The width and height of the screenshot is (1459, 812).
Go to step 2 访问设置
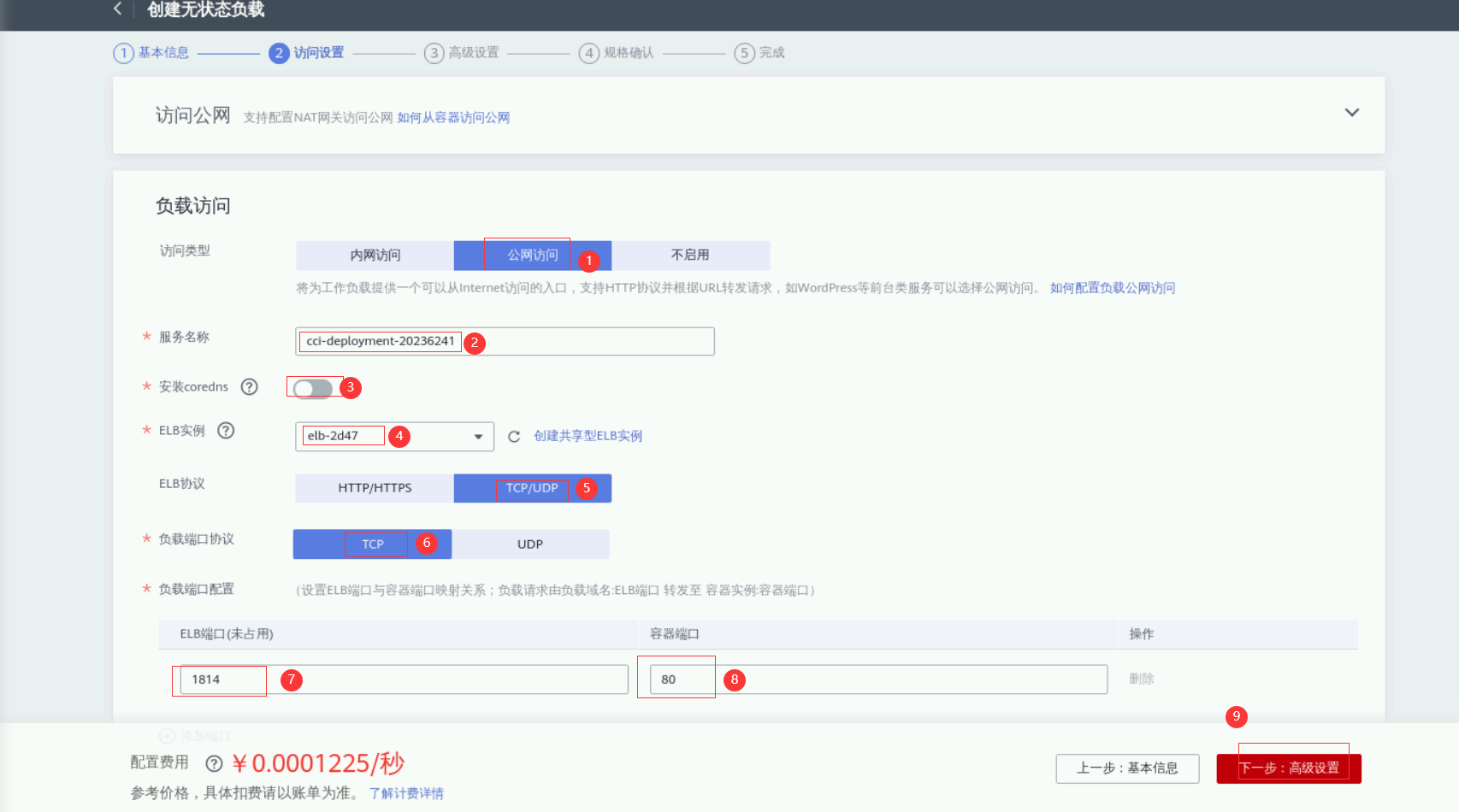pyautogui.click(x=306, y=53)
